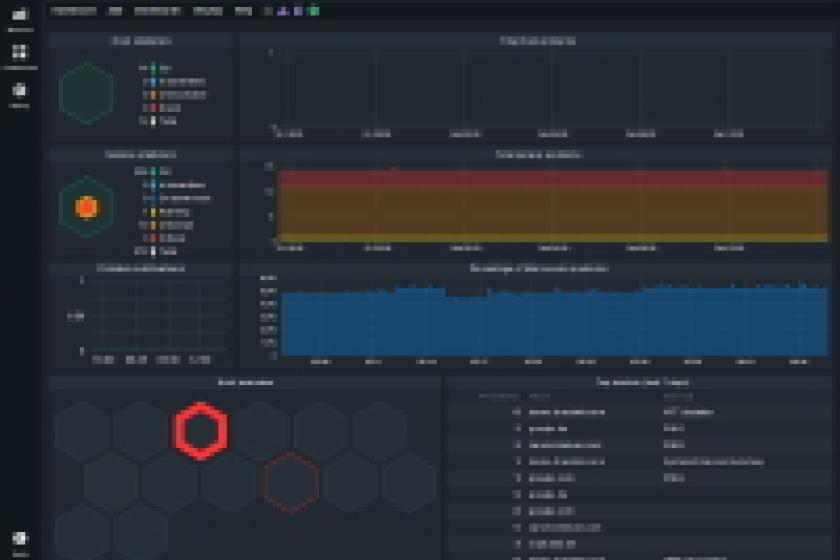Image resolution: width=840 pixels, height=560 pixels.
Task: Open the four-square grid sidebar icon
Action: [x=19, y=52]
